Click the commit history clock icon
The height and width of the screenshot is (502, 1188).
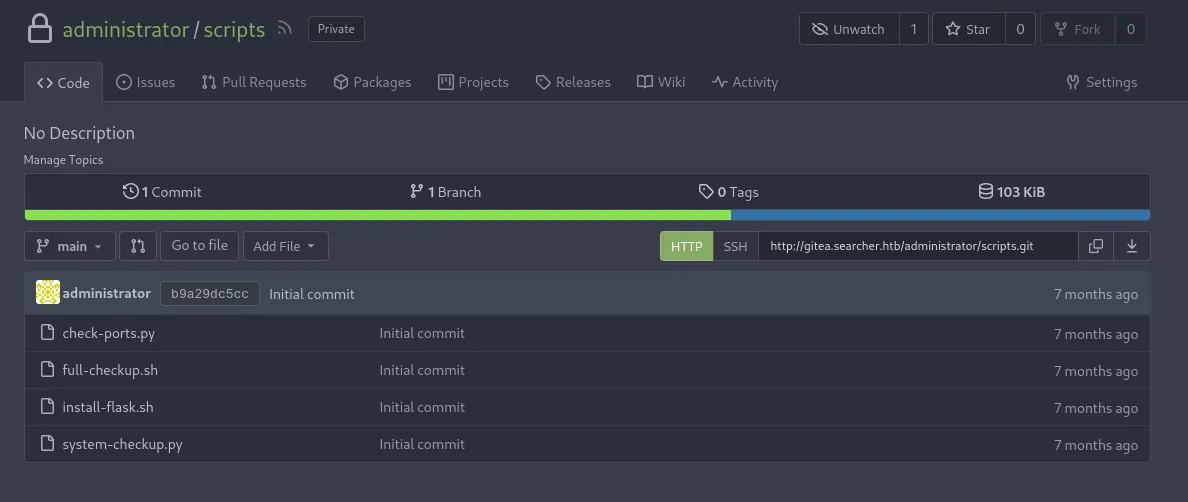(x=130, y=191)
